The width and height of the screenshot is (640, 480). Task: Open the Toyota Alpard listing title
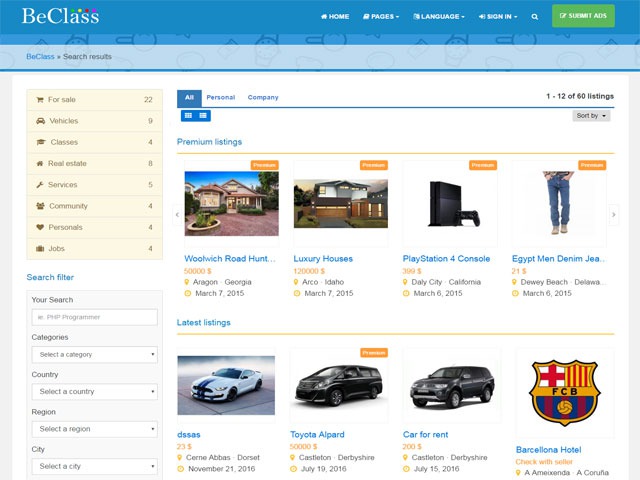[x=317, y=434]
